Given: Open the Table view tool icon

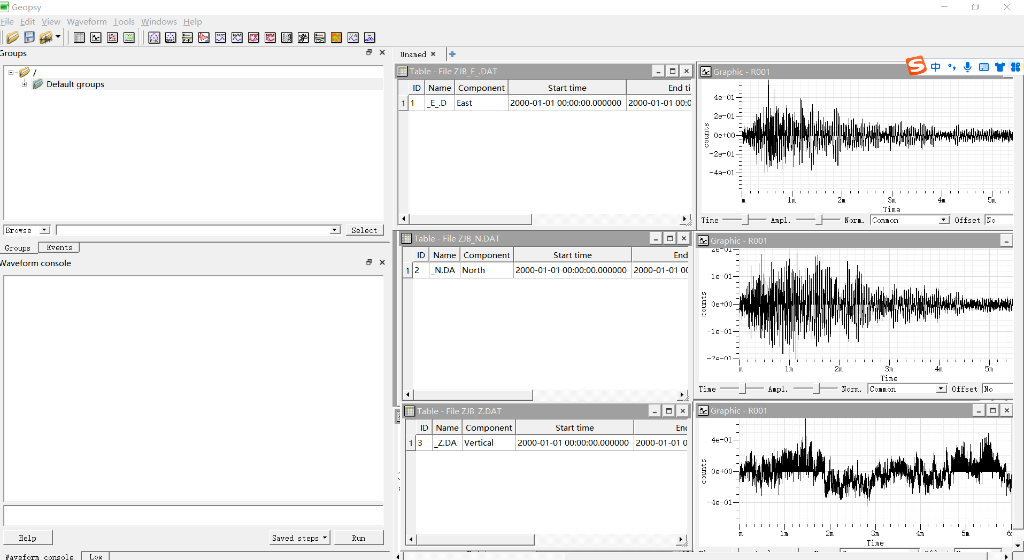Looking at the screenshot, I should tap(79, 38).
